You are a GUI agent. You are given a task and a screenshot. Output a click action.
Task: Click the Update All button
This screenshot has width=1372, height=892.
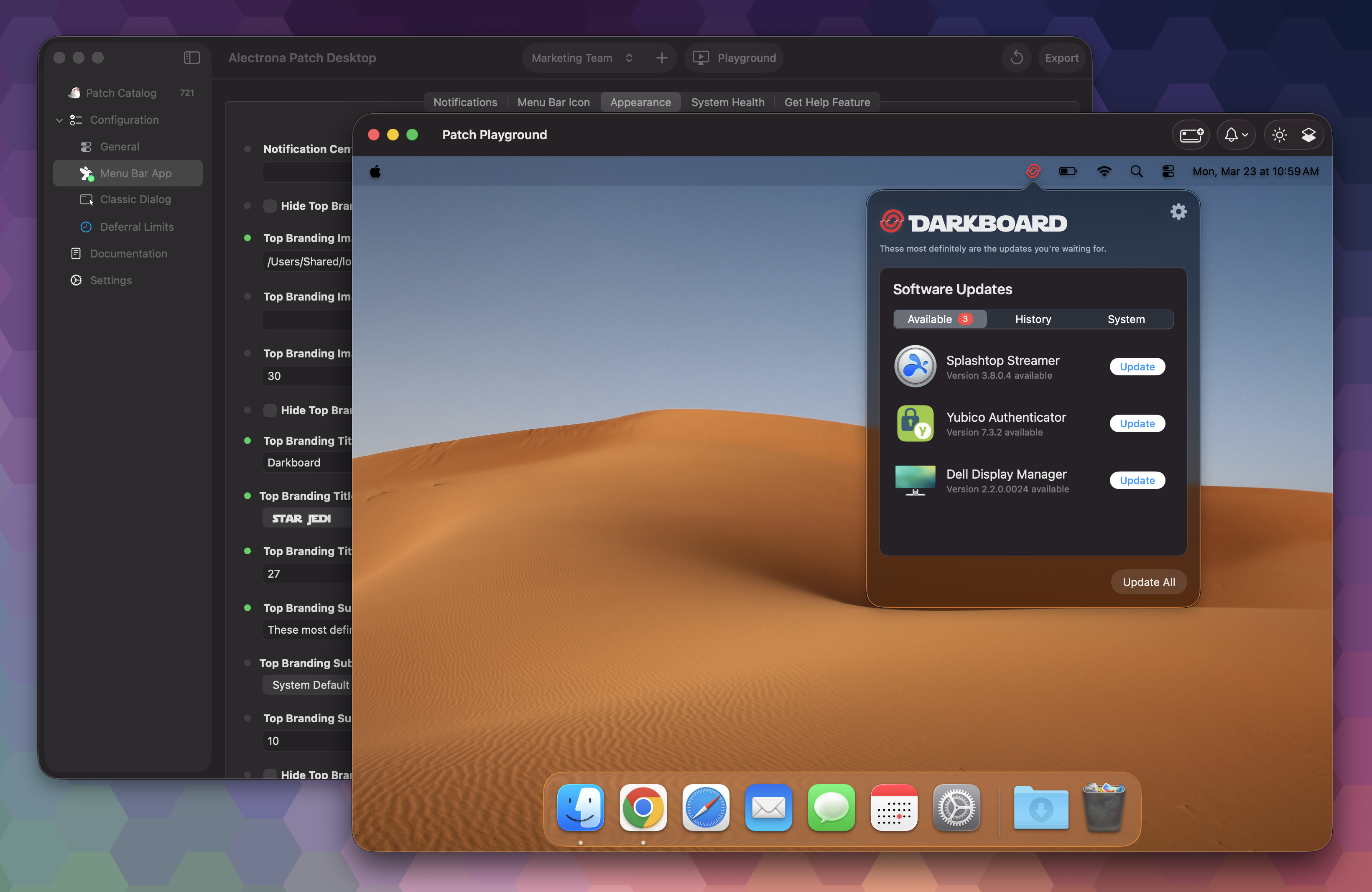point(1148,582)
